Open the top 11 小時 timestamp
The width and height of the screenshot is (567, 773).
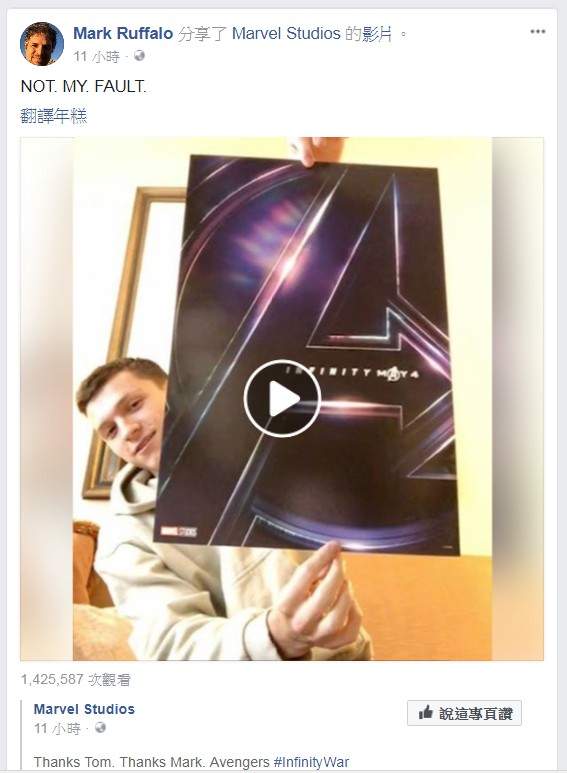(x=96, y=56)
